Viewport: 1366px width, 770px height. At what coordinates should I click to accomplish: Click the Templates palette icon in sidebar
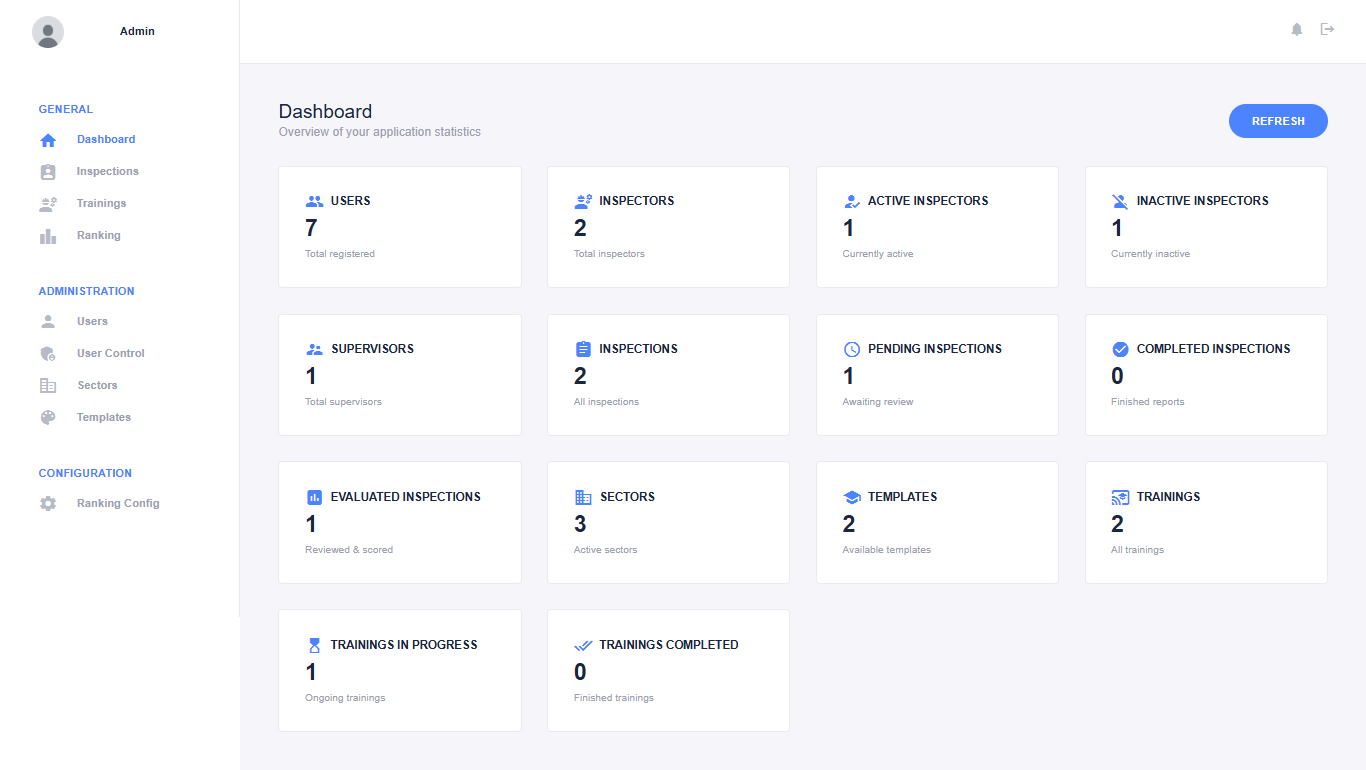(x=47, y=417)
